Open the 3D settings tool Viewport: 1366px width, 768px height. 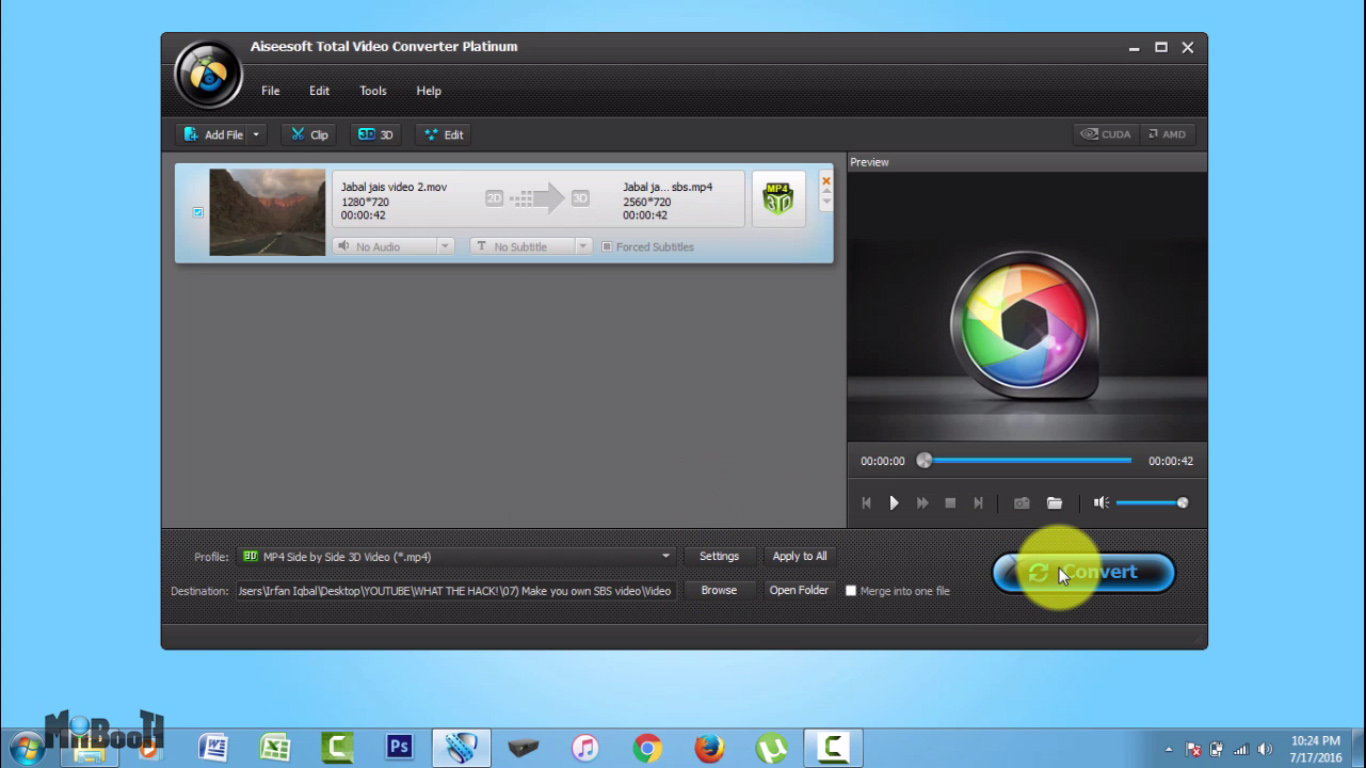coord(376,135)
